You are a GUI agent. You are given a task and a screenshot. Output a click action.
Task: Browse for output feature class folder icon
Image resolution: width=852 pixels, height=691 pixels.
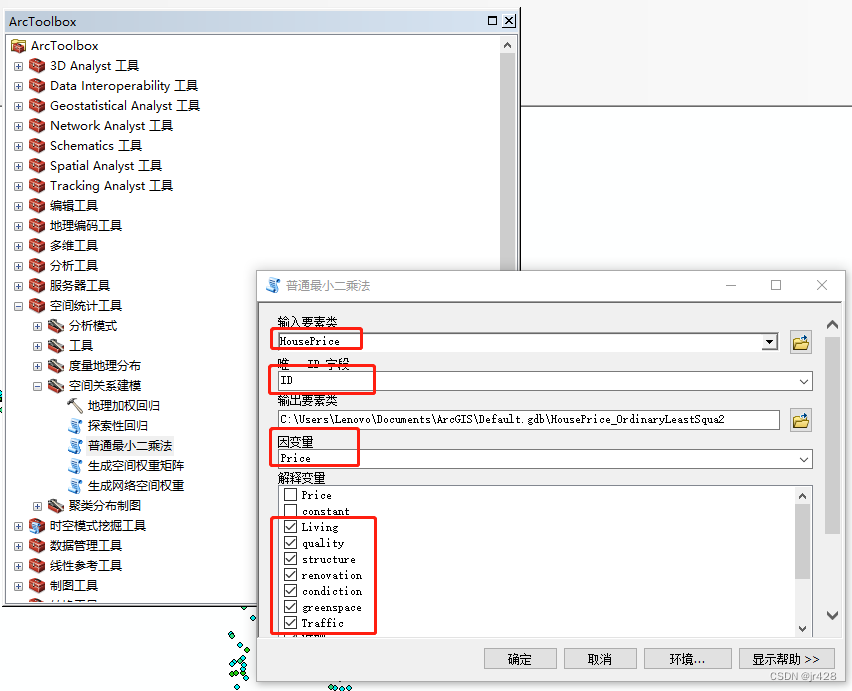(800, 420)
